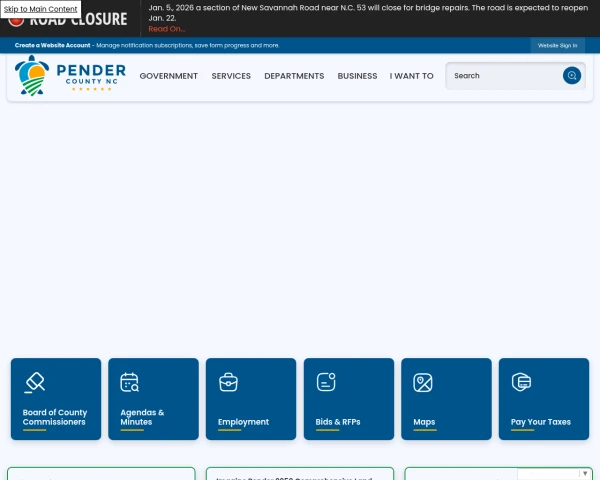The width and height of the screenshot is (600, 480).
Task: Select the Employment briefcase icon
Action: click(x=228, y=382)
